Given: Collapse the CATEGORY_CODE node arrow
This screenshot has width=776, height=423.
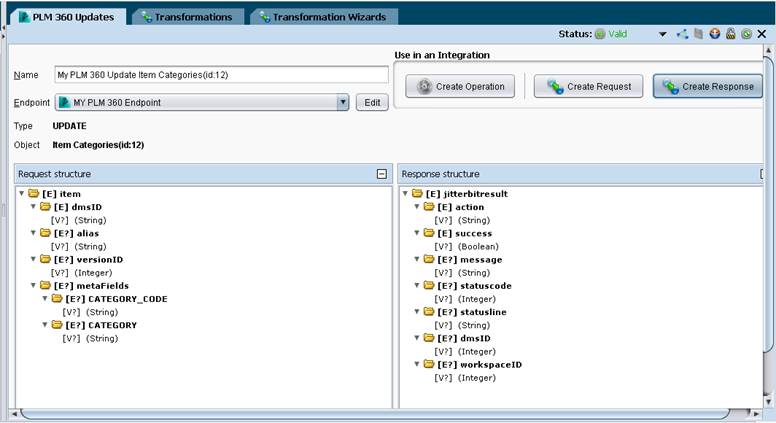Looking at the screenshot, I should tap(45, 298).
